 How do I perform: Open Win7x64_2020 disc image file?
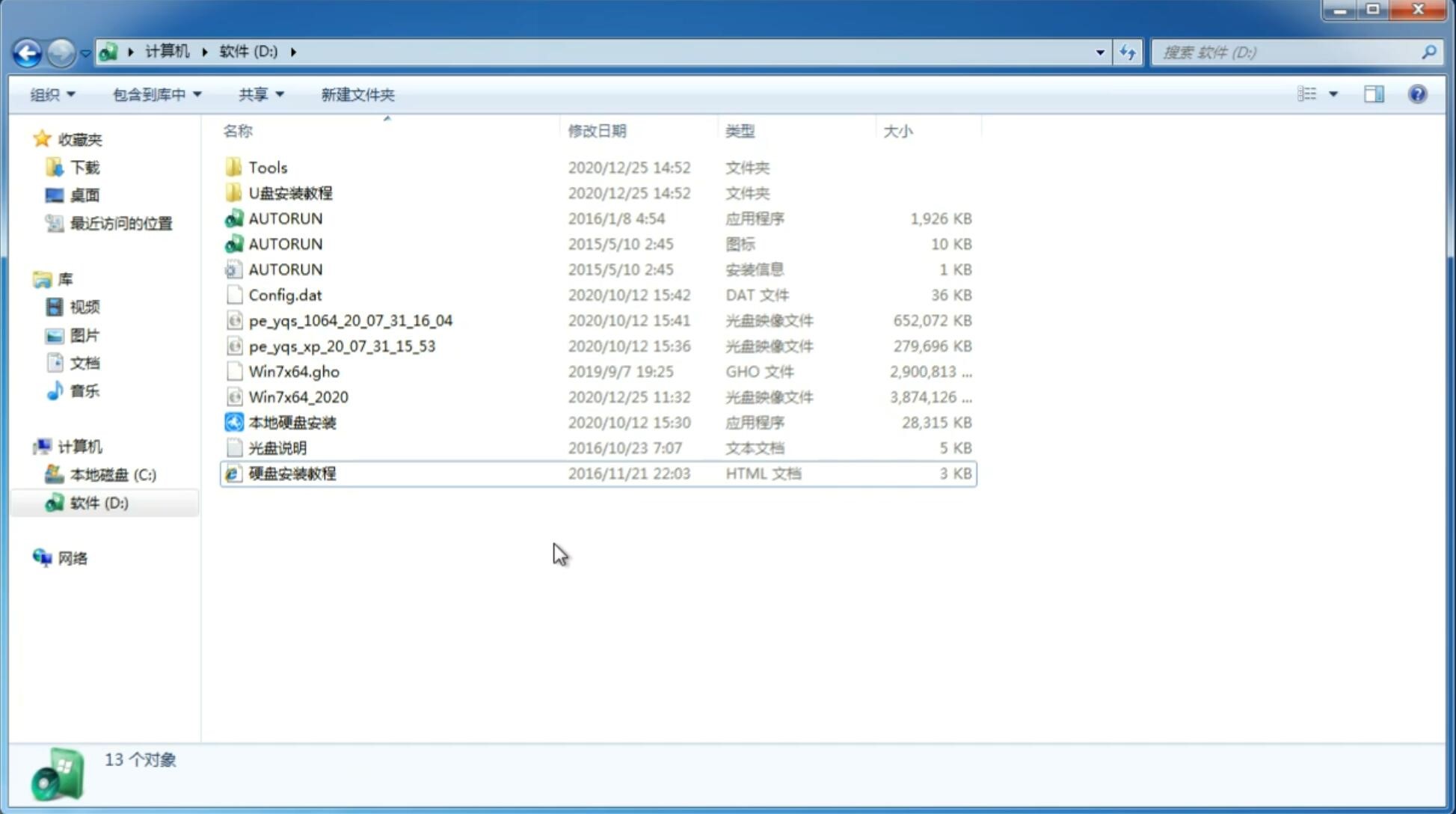coord(298,396)
